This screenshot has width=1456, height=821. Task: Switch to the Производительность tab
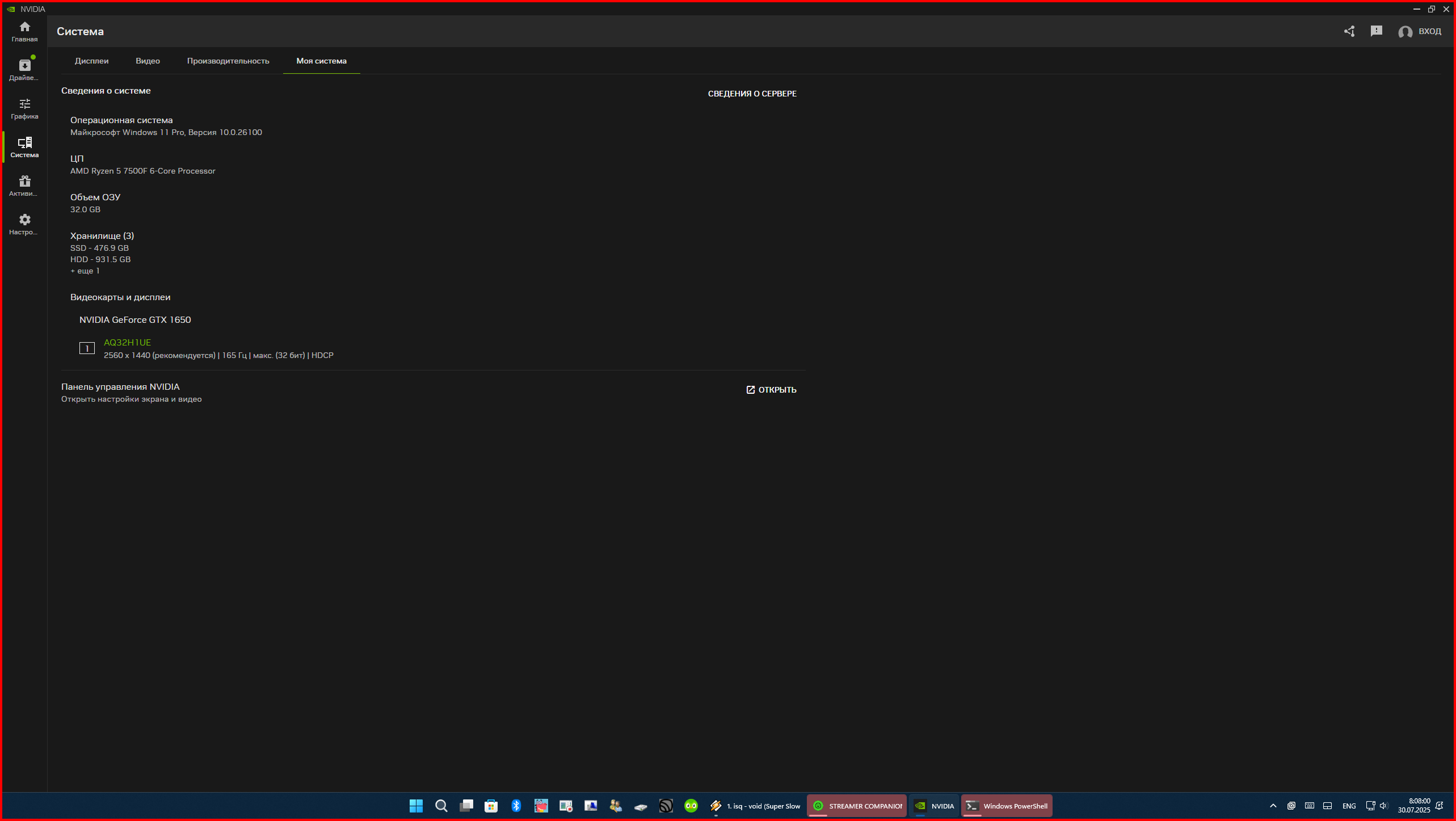point(228,61)
